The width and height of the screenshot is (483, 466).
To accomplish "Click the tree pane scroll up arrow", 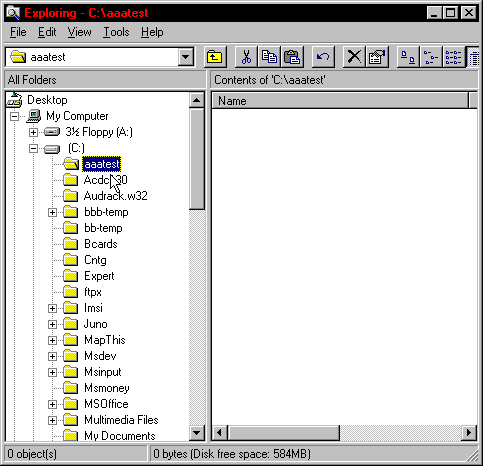I will 197,100.
